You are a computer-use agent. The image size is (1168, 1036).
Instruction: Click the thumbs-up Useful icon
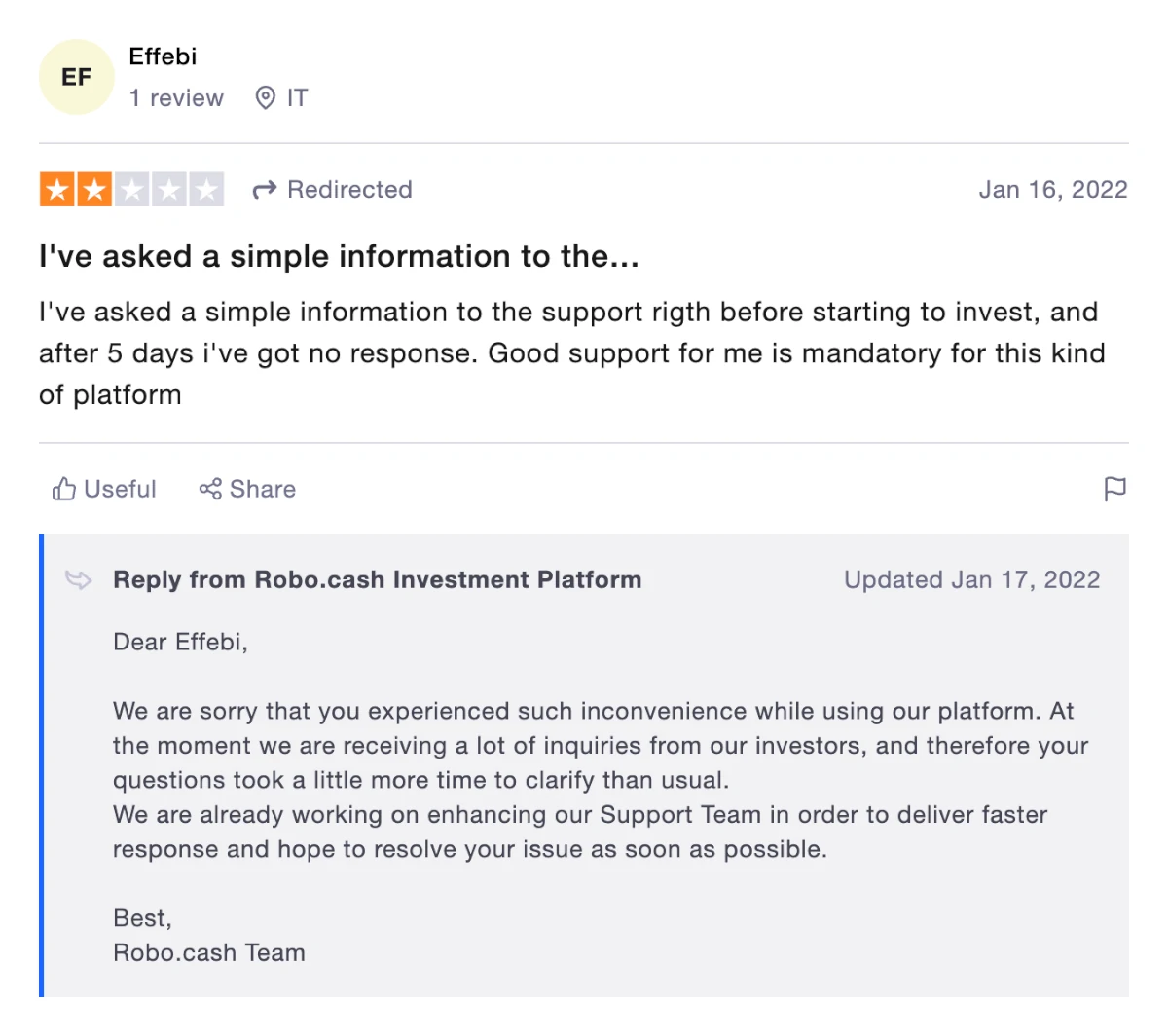click(x=64, y=489)
